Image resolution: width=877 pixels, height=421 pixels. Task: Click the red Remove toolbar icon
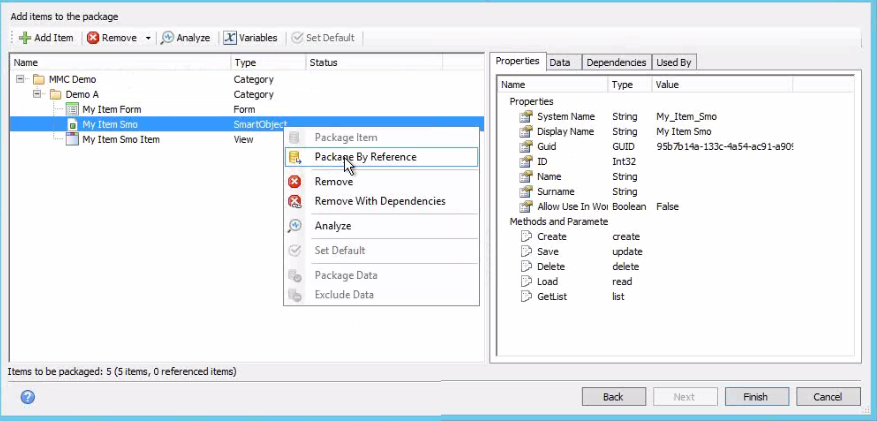pyautogui.click(x=94, y=38)
